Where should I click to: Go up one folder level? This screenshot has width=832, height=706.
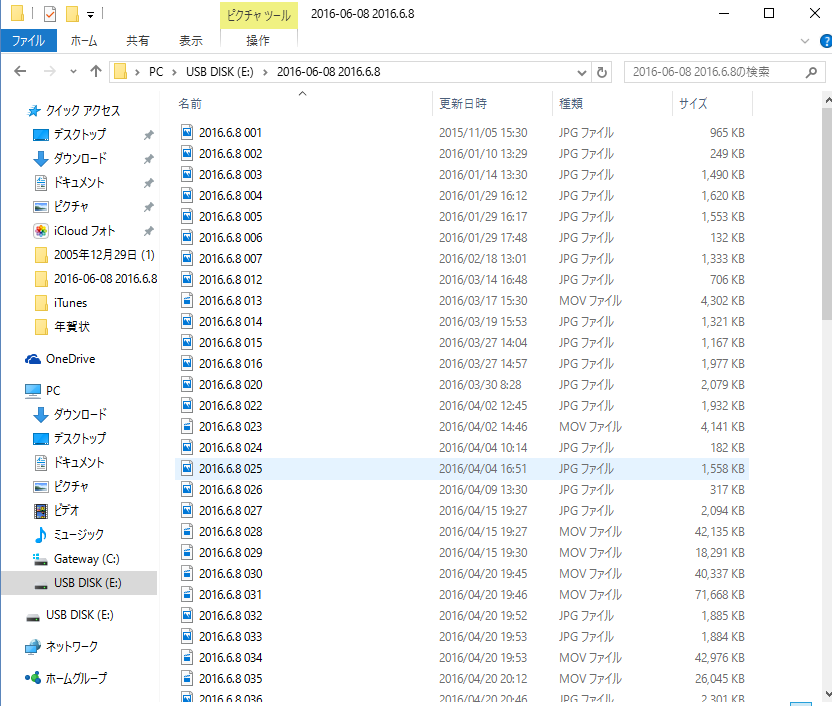[x=96, y=71]
